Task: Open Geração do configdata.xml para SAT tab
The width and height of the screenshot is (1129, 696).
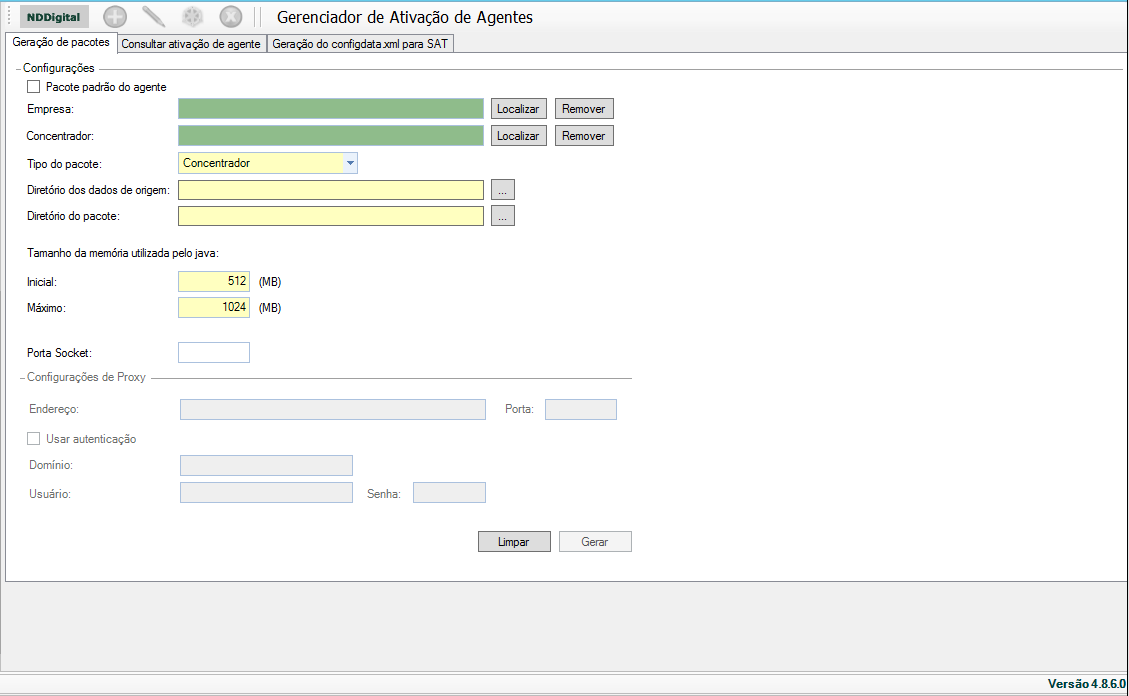Action: [360, 44]
